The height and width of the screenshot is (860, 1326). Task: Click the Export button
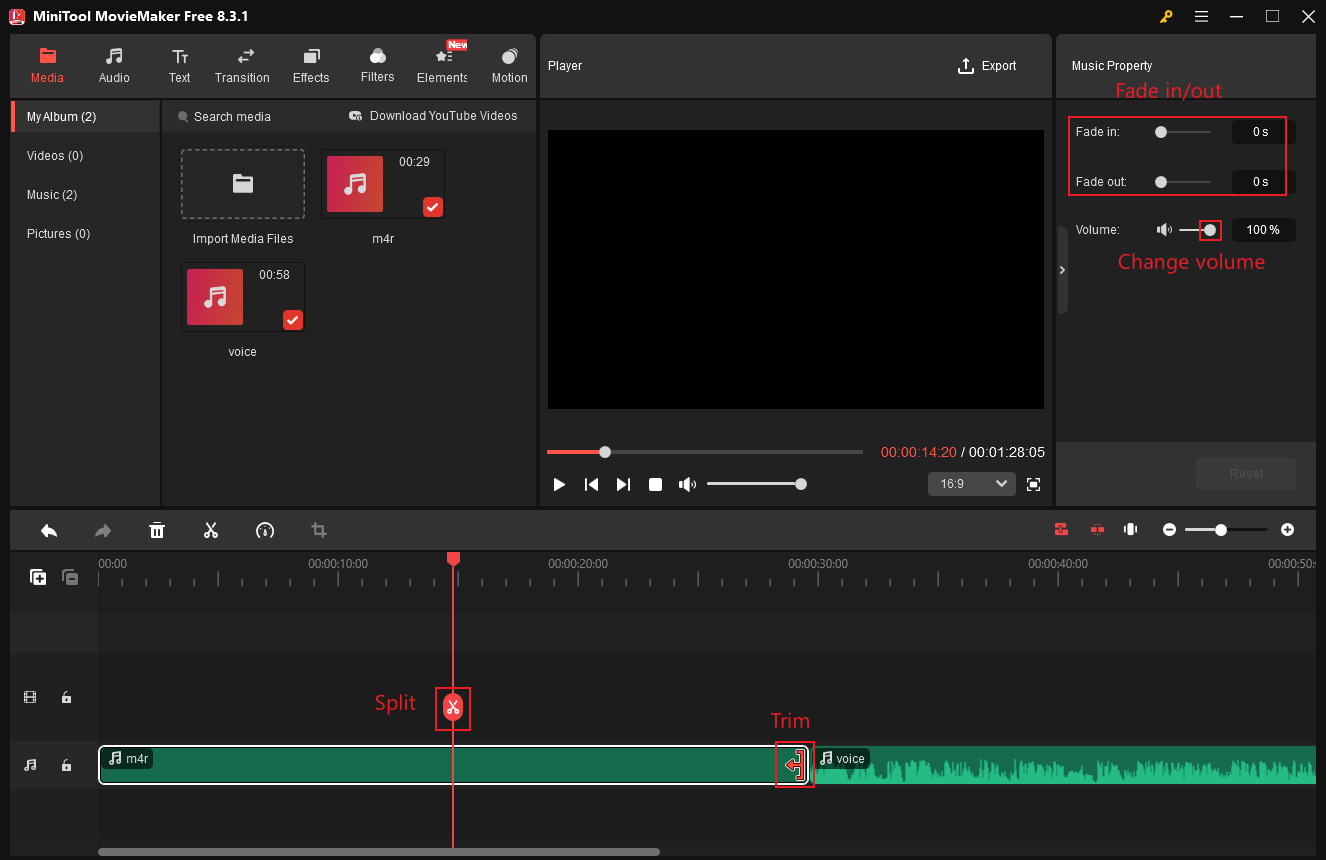point(987,66)
